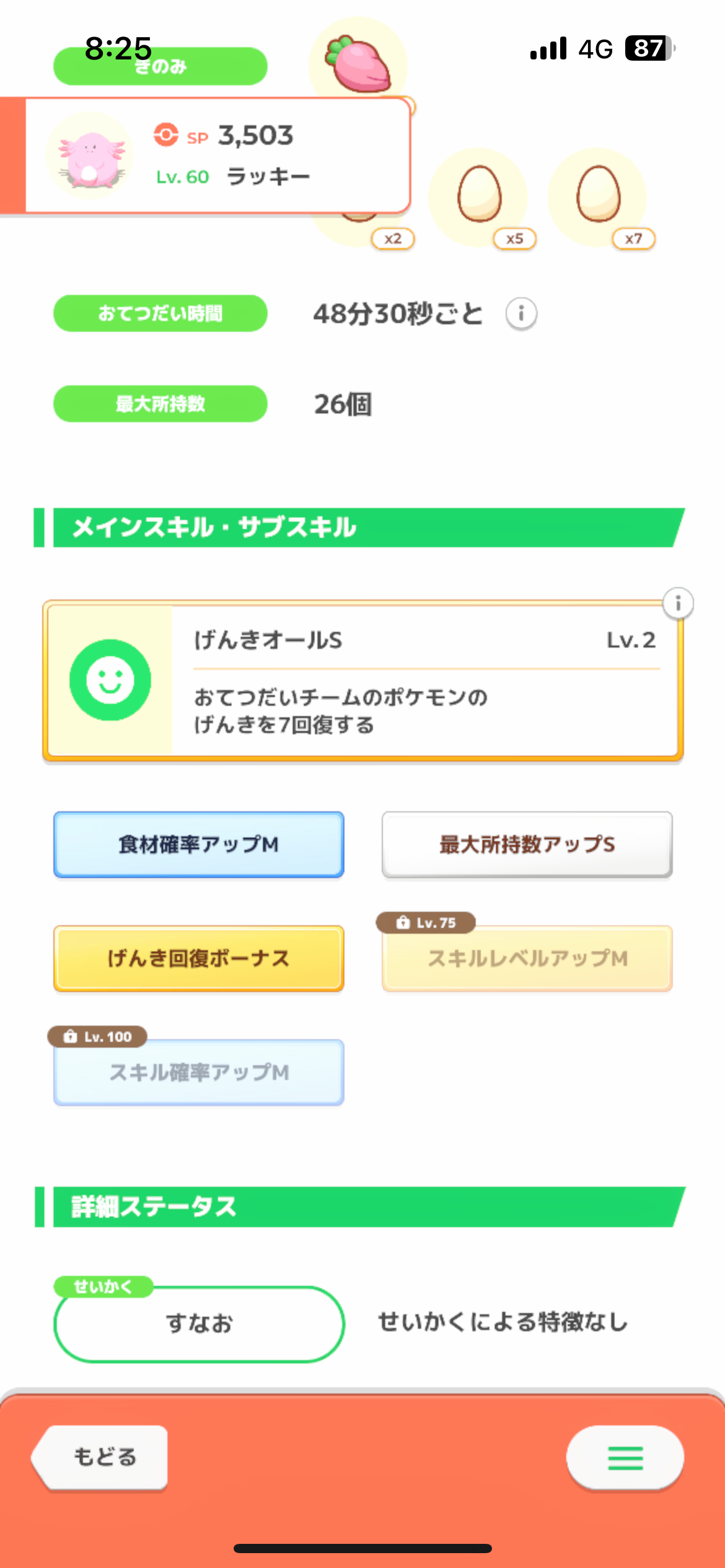
Task: Tap the Chansey portrait thumbnail
Action: click(x=90, y=156)
